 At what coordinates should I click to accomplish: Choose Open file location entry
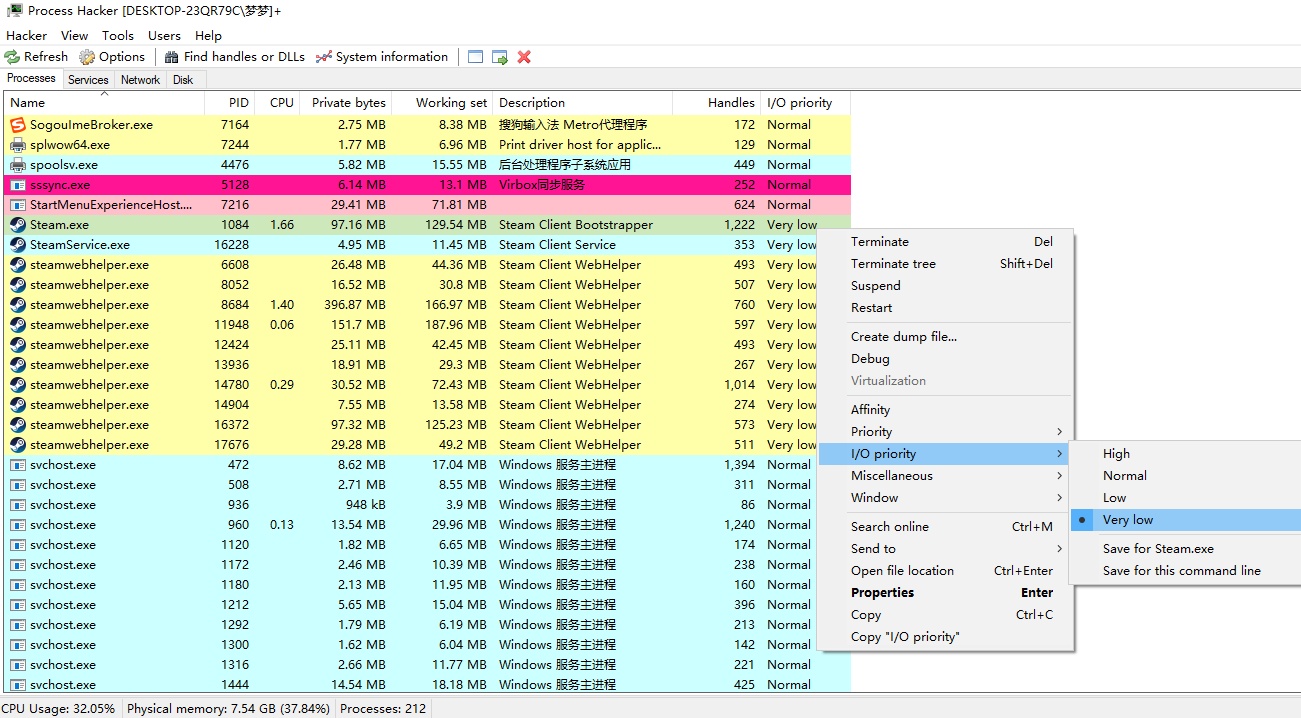[945, 571]
